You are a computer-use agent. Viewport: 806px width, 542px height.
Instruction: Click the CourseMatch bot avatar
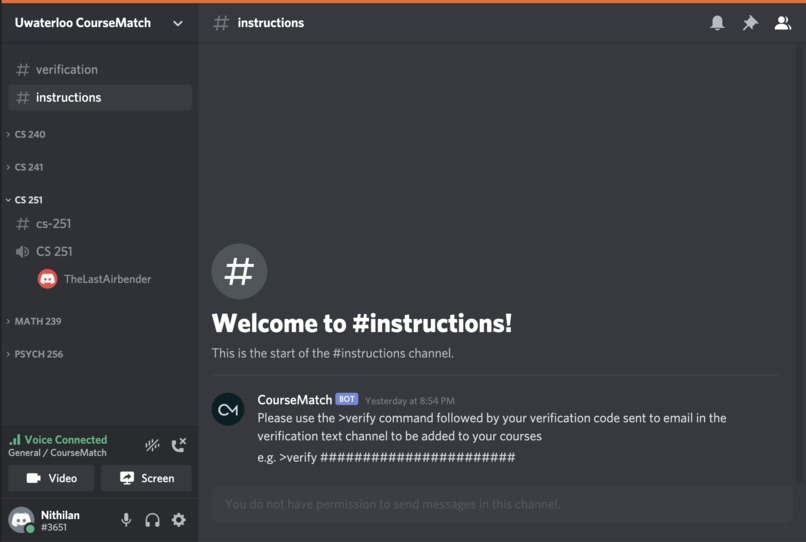228,409
